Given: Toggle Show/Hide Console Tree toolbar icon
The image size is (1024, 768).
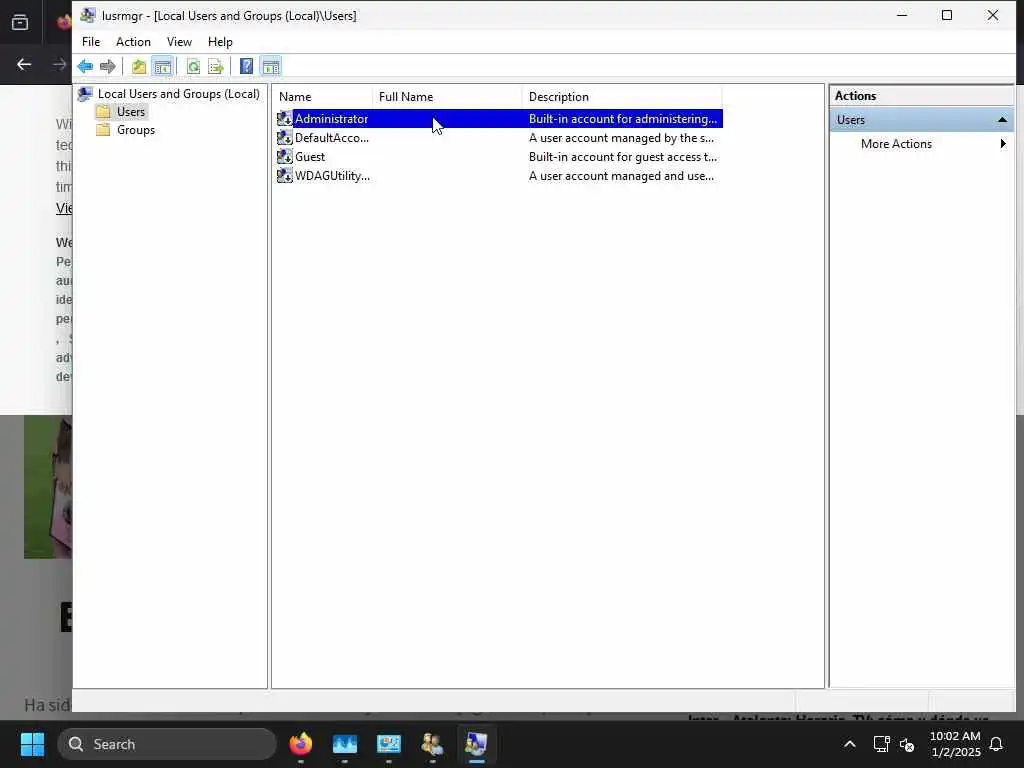Looking at the screenshot, I should coord(162,66).
